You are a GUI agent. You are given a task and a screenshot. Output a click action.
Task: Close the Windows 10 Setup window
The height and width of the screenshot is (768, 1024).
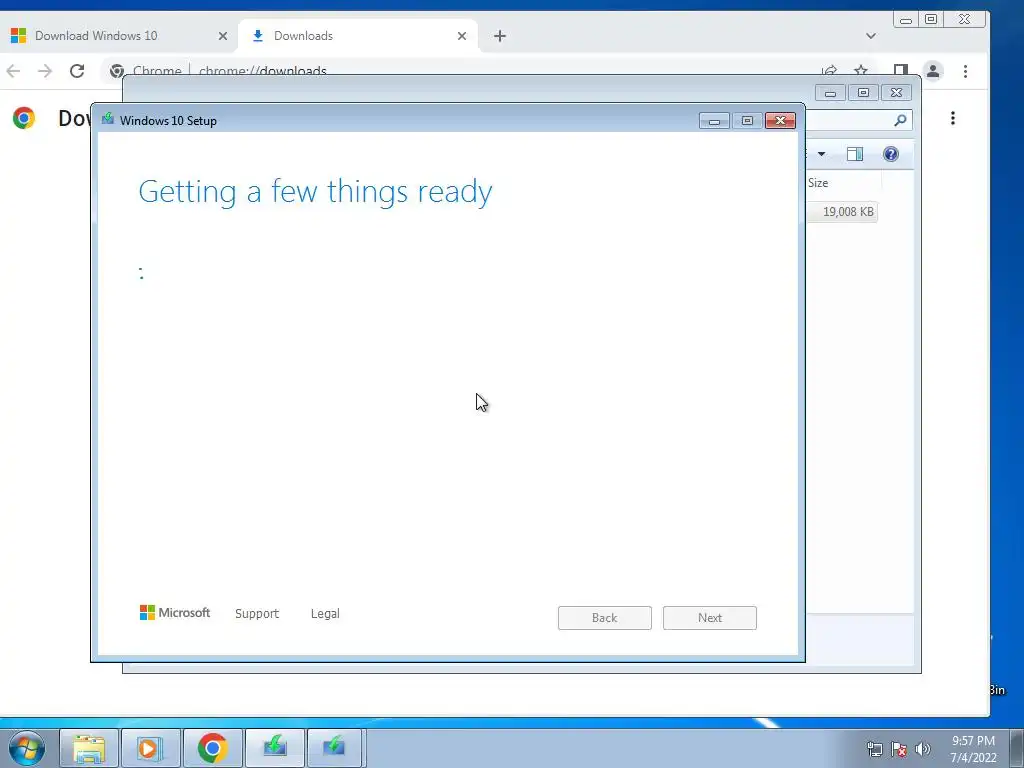click(x=780, y=121)
